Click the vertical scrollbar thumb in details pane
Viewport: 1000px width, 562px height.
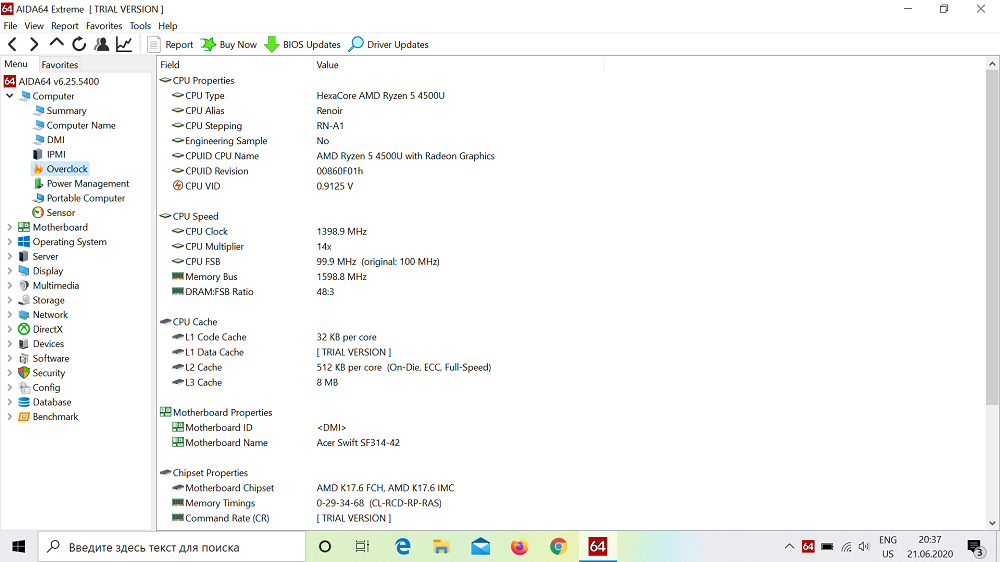click(992, 237)
